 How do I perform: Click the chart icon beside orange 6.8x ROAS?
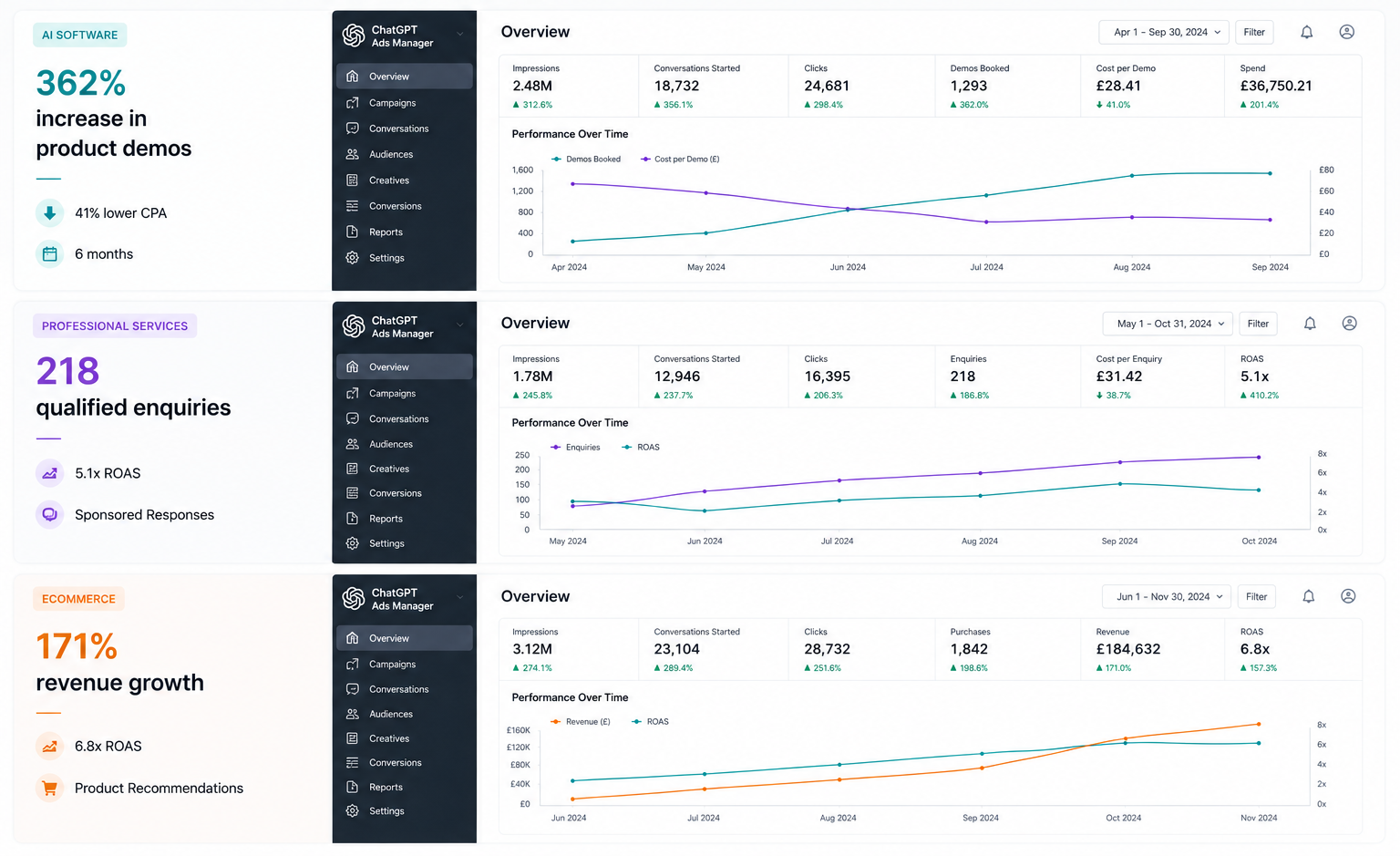pos(50,746)
